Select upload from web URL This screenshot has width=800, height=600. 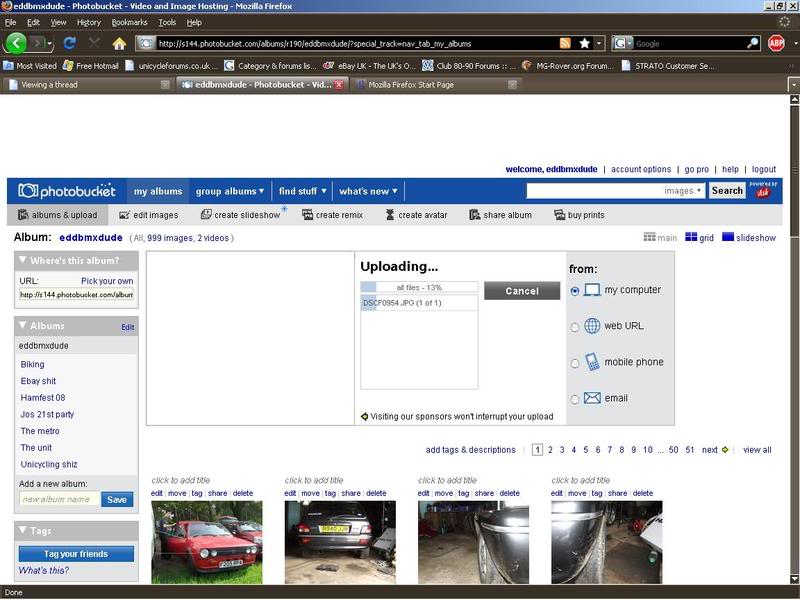click(x=574, y=327)
